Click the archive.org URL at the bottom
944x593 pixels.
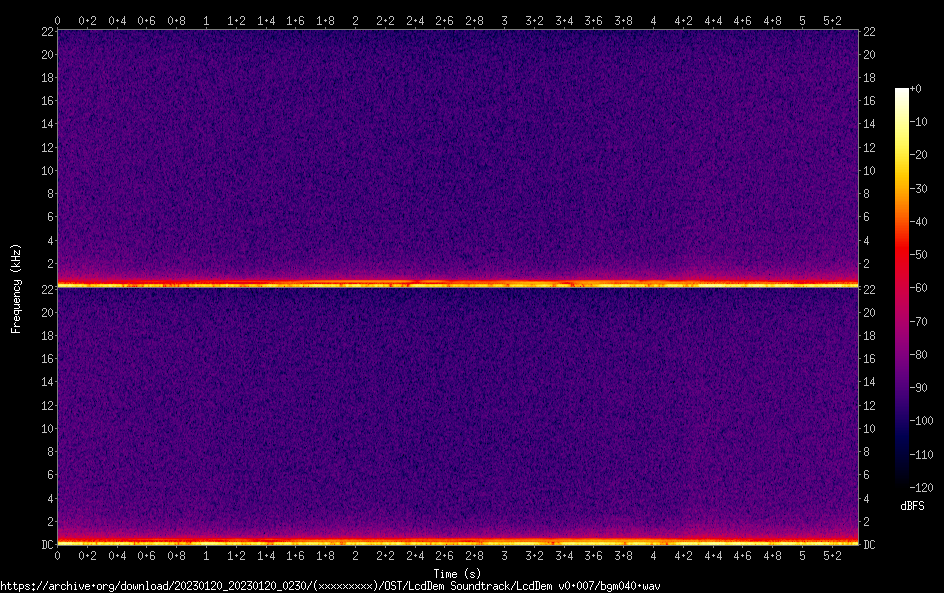[330, 586]
